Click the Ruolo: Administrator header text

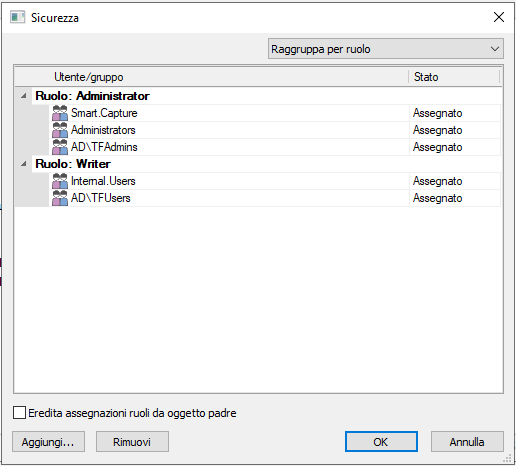[92, 96]
